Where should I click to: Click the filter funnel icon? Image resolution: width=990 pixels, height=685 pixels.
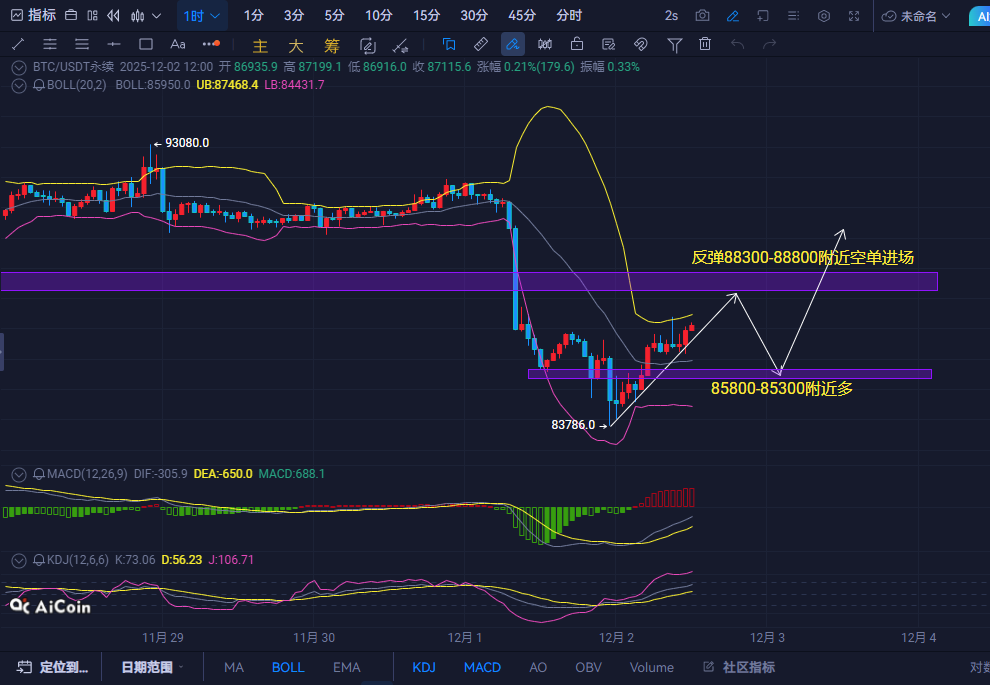[x=675, y=44]
